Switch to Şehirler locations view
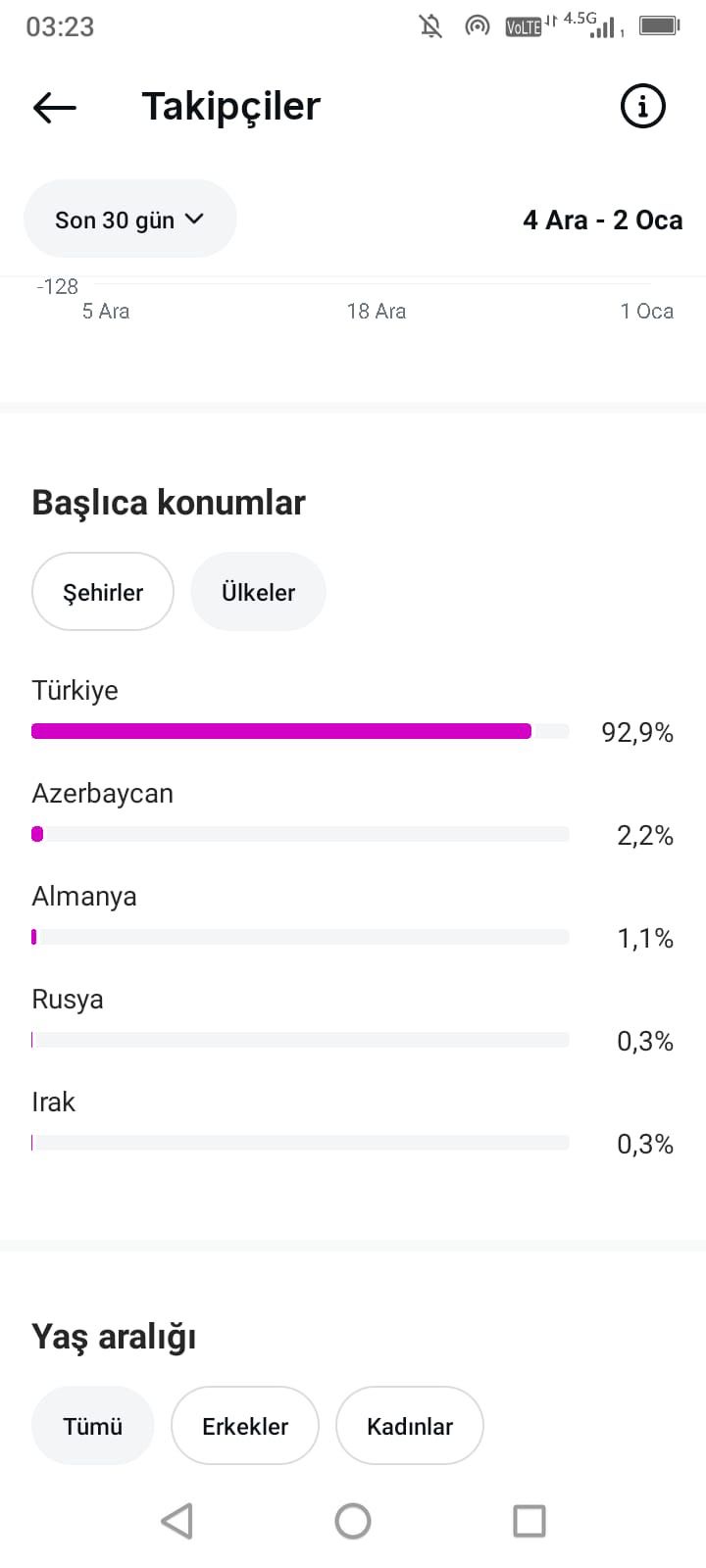The height and width of the screenshot is (1568, 706). pos(103,592)
